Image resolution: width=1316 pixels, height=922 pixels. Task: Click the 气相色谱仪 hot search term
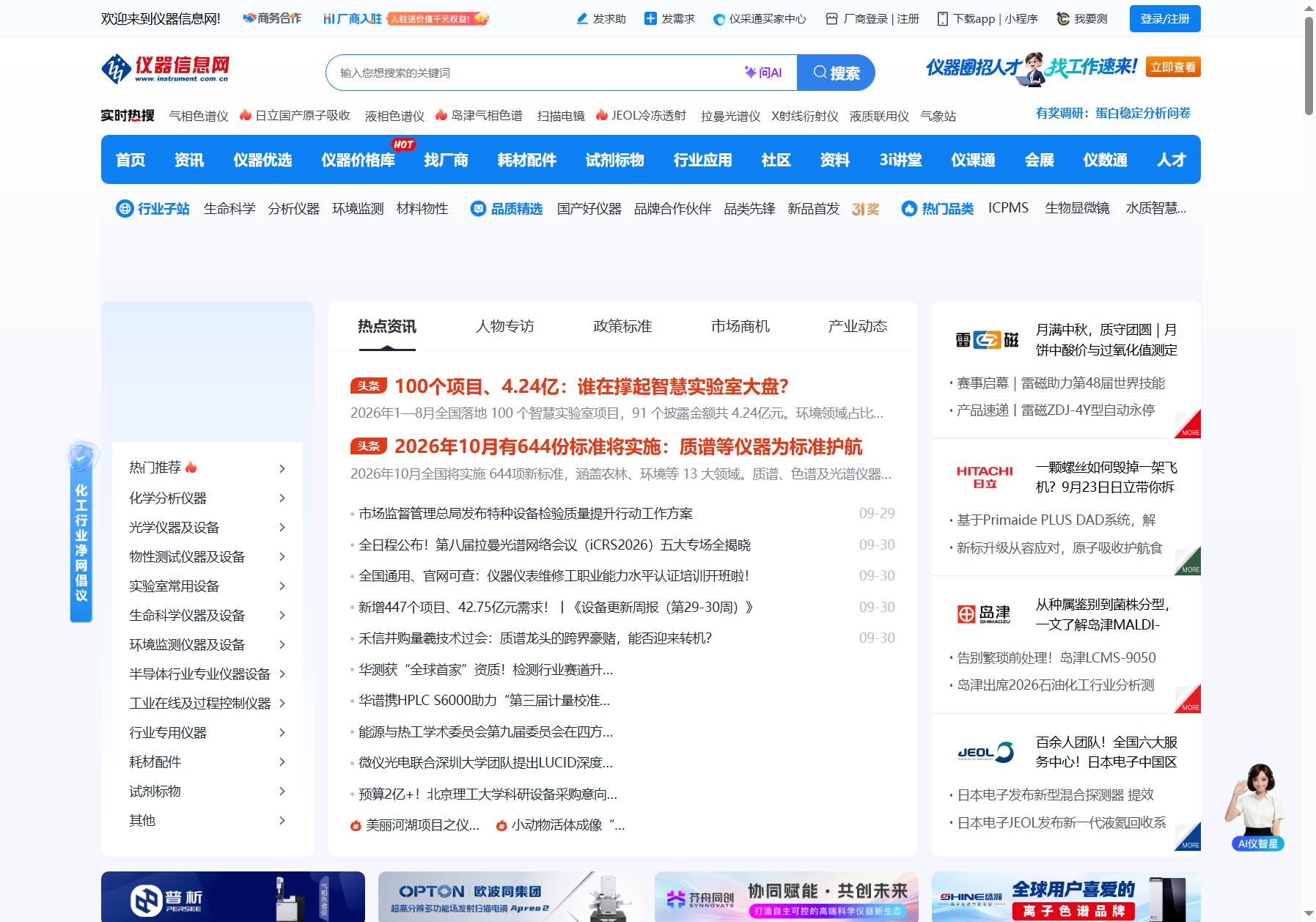click(x=199, y=116)
